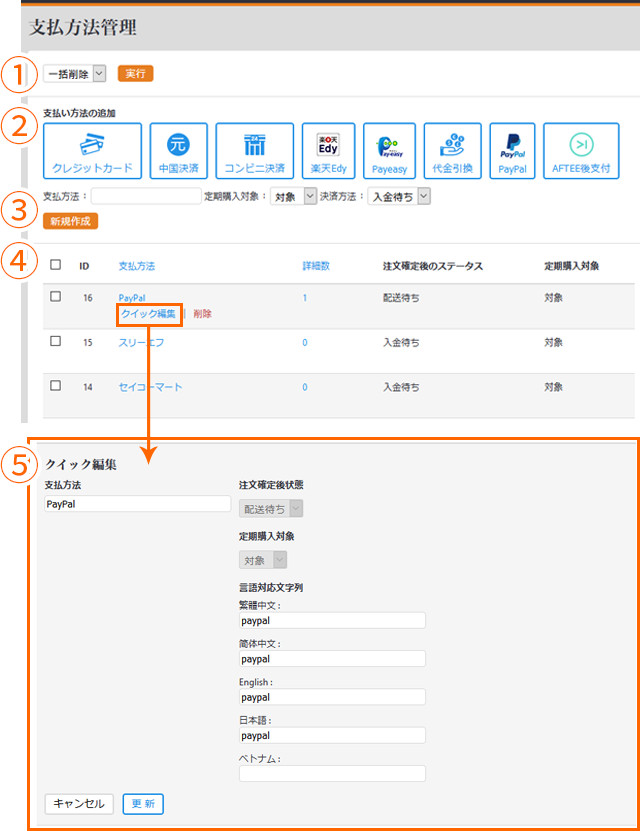Click the English language text field
Image resolution: width=640 pixels, height=831 pixels.
[x=332, y=697]
